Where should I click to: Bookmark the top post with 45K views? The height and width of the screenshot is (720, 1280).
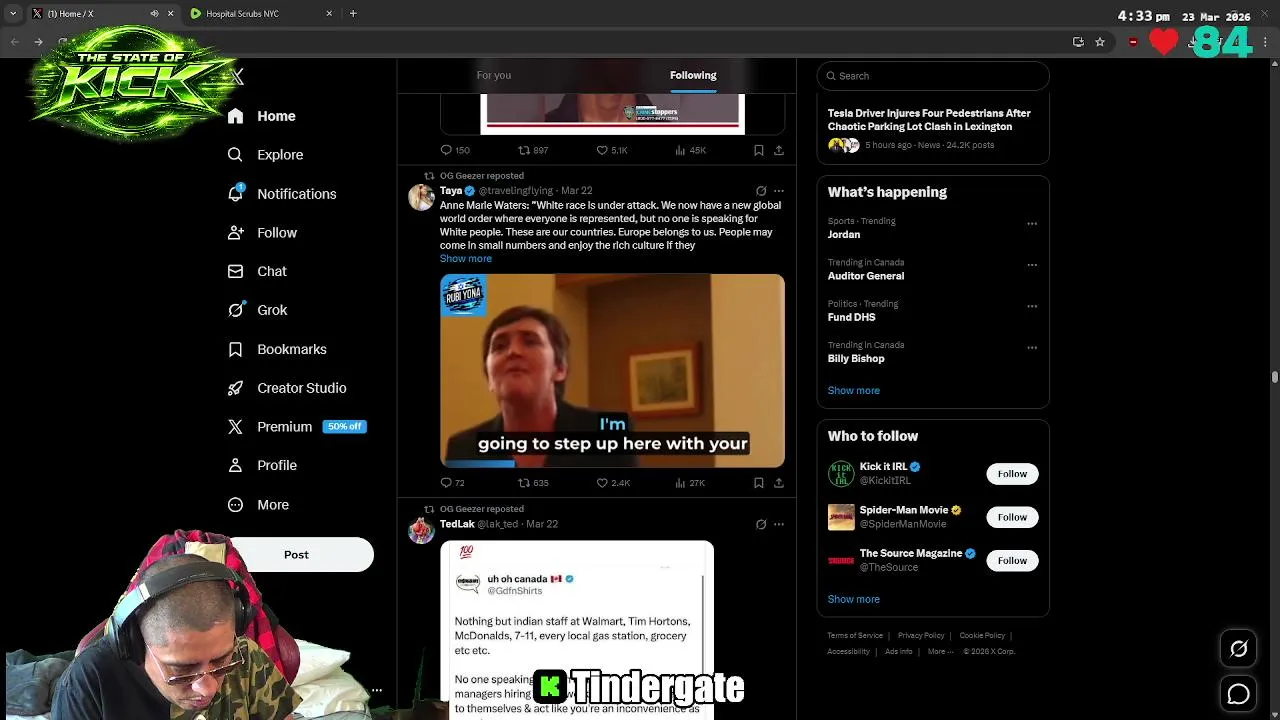[x=759, y=150]
